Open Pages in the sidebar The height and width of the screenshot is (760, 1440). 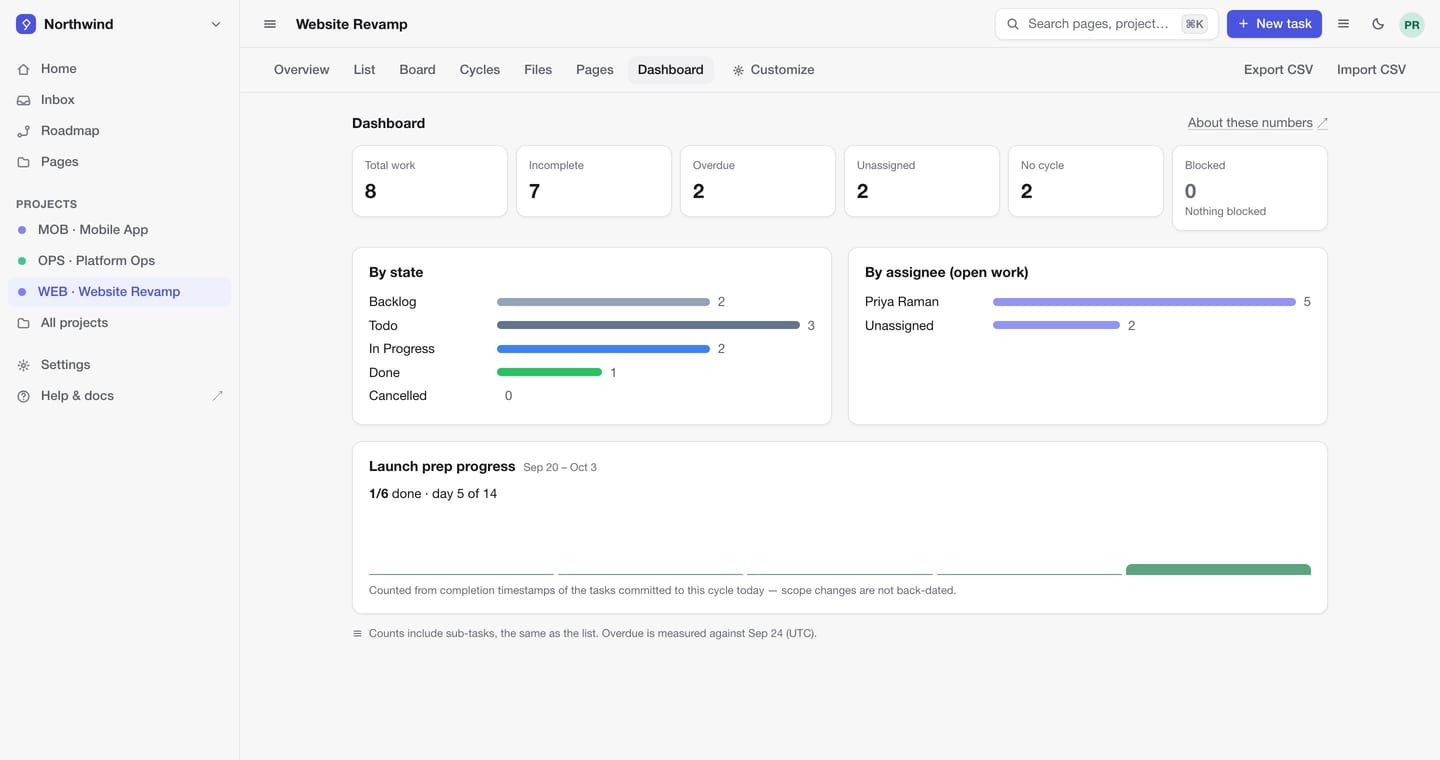click(120, 162)
